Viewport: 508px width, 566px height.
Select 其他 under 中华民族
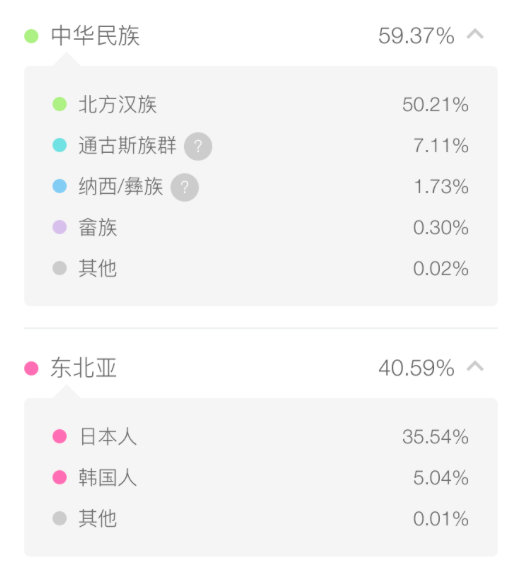pyautogui.click(x=98, y=269)
